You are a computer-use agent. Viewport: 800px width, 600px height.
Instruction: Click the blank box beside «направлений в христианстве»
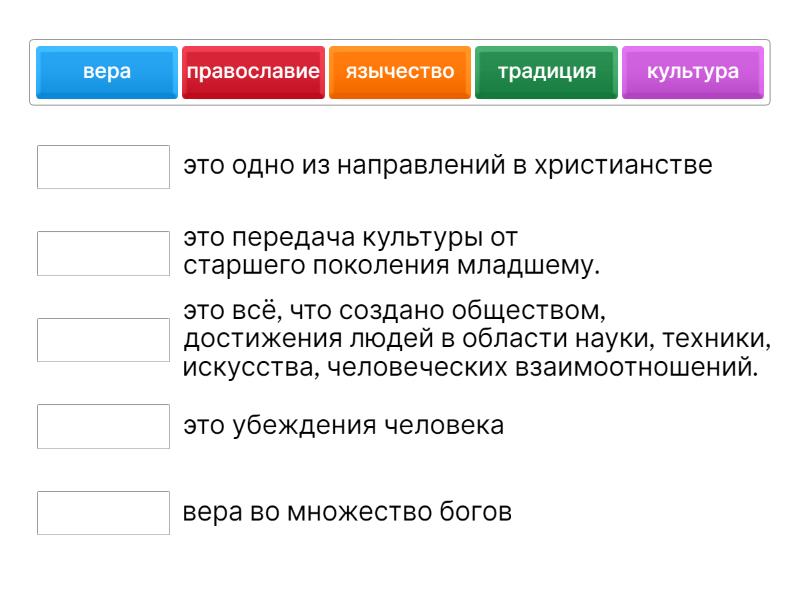(x=103, y=167)
